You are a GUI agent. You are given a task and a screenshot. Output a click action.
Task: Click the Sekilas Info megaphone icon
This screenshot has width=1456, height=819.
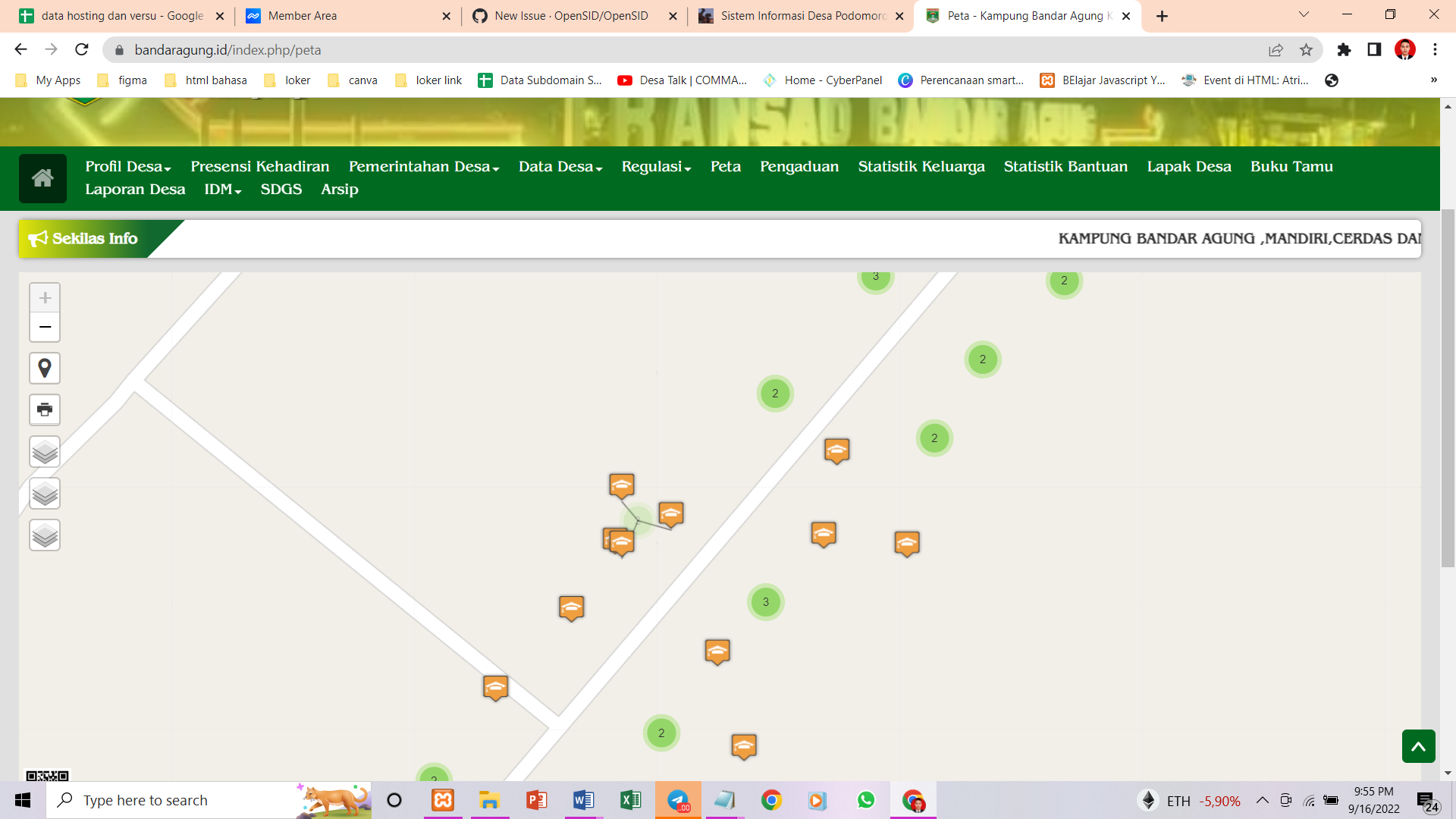pos(38,237)
